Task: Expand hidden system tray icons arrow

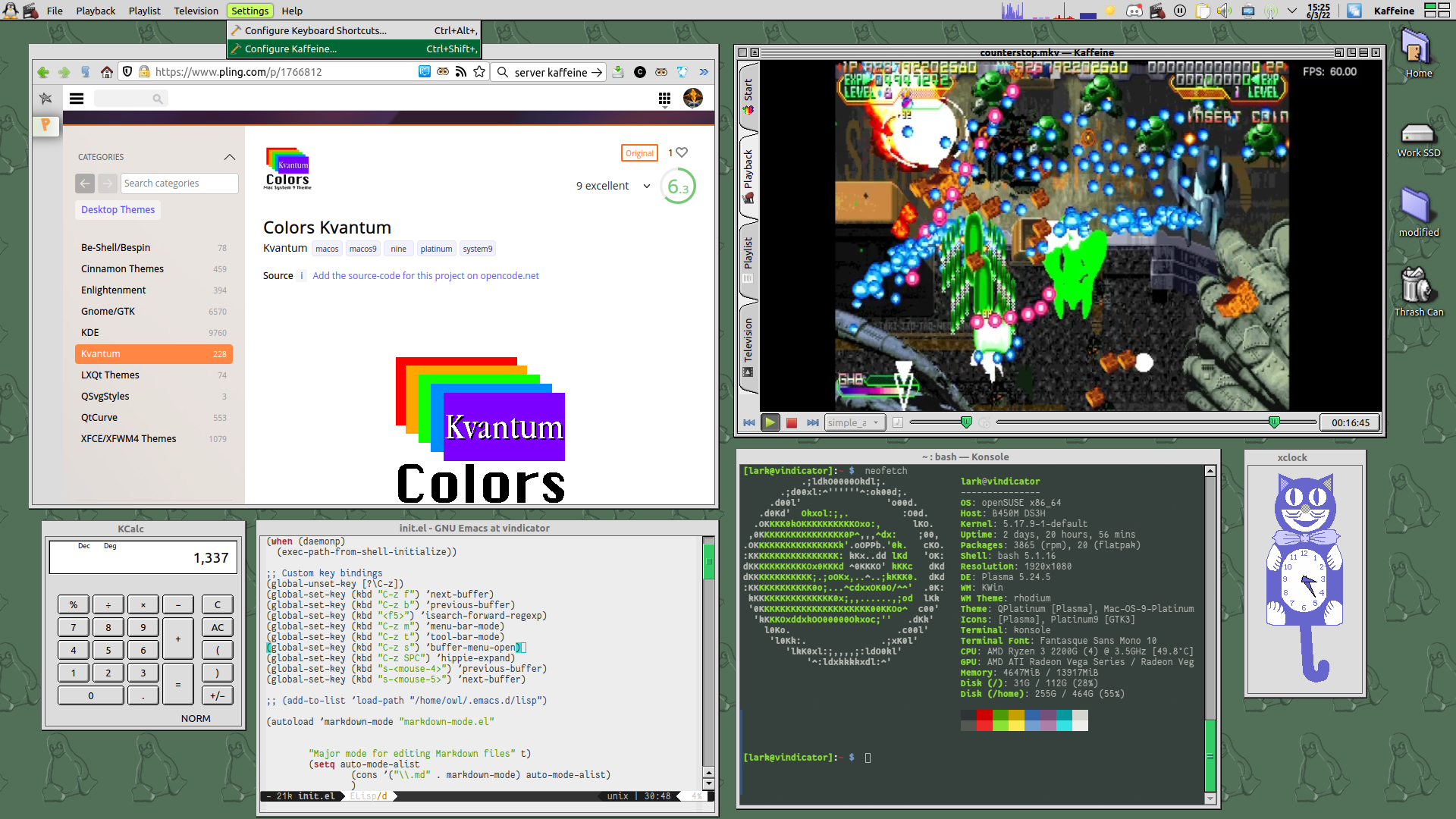Action: click(1293, 11)
